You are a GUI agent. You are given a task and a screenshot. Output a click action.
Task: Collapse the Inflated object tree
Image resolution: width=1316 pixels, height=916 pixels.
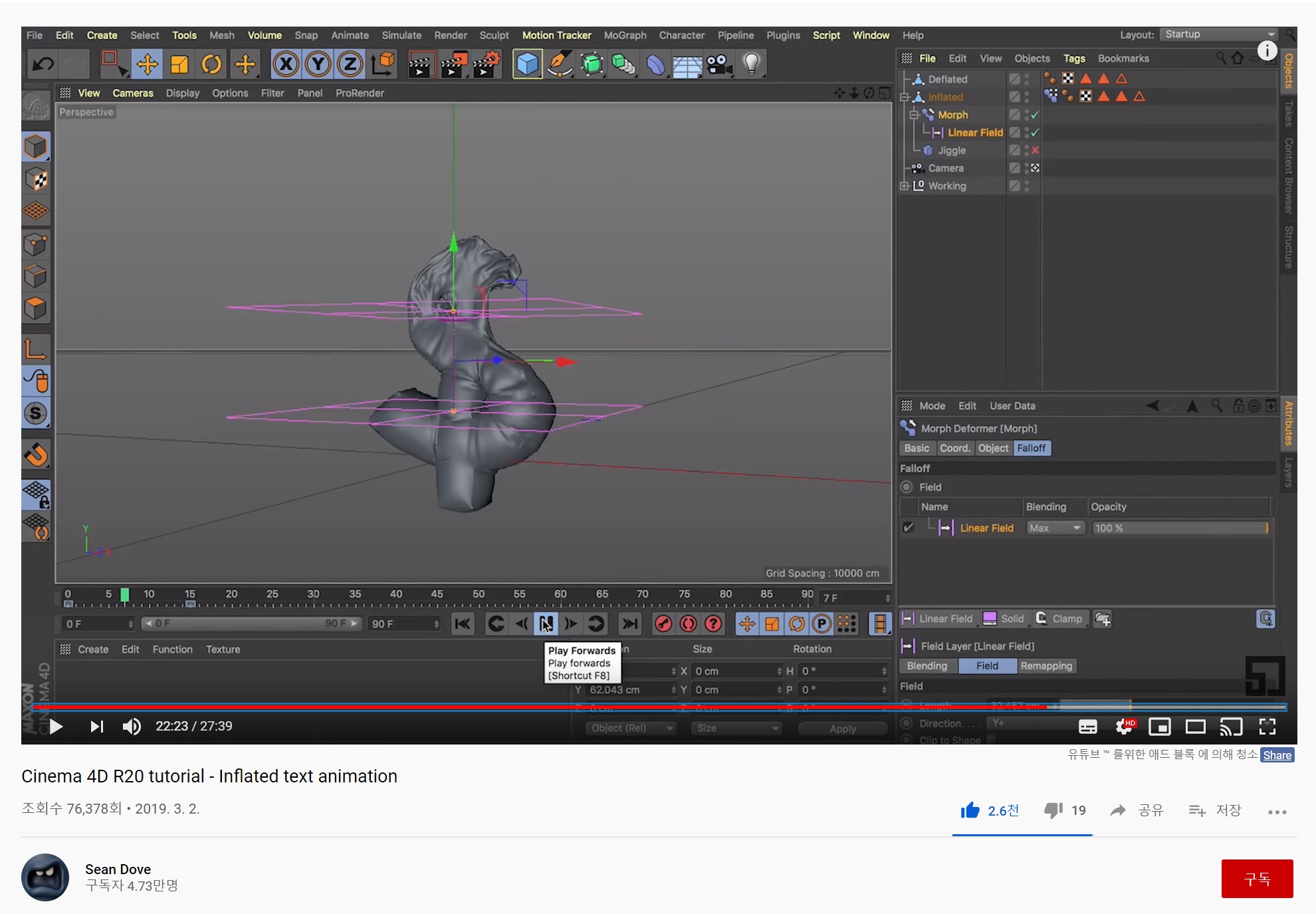pos(905,97)
